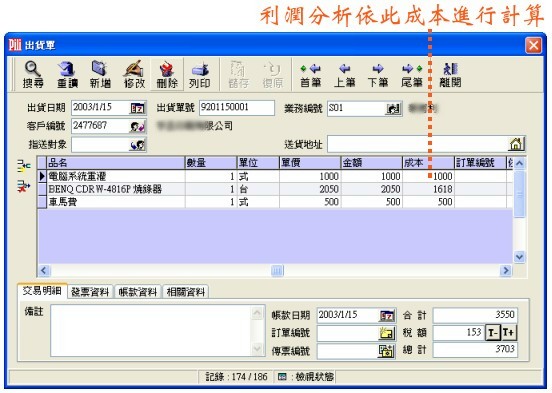Click grid scrollbar down arrow

[x=519, y=257]
